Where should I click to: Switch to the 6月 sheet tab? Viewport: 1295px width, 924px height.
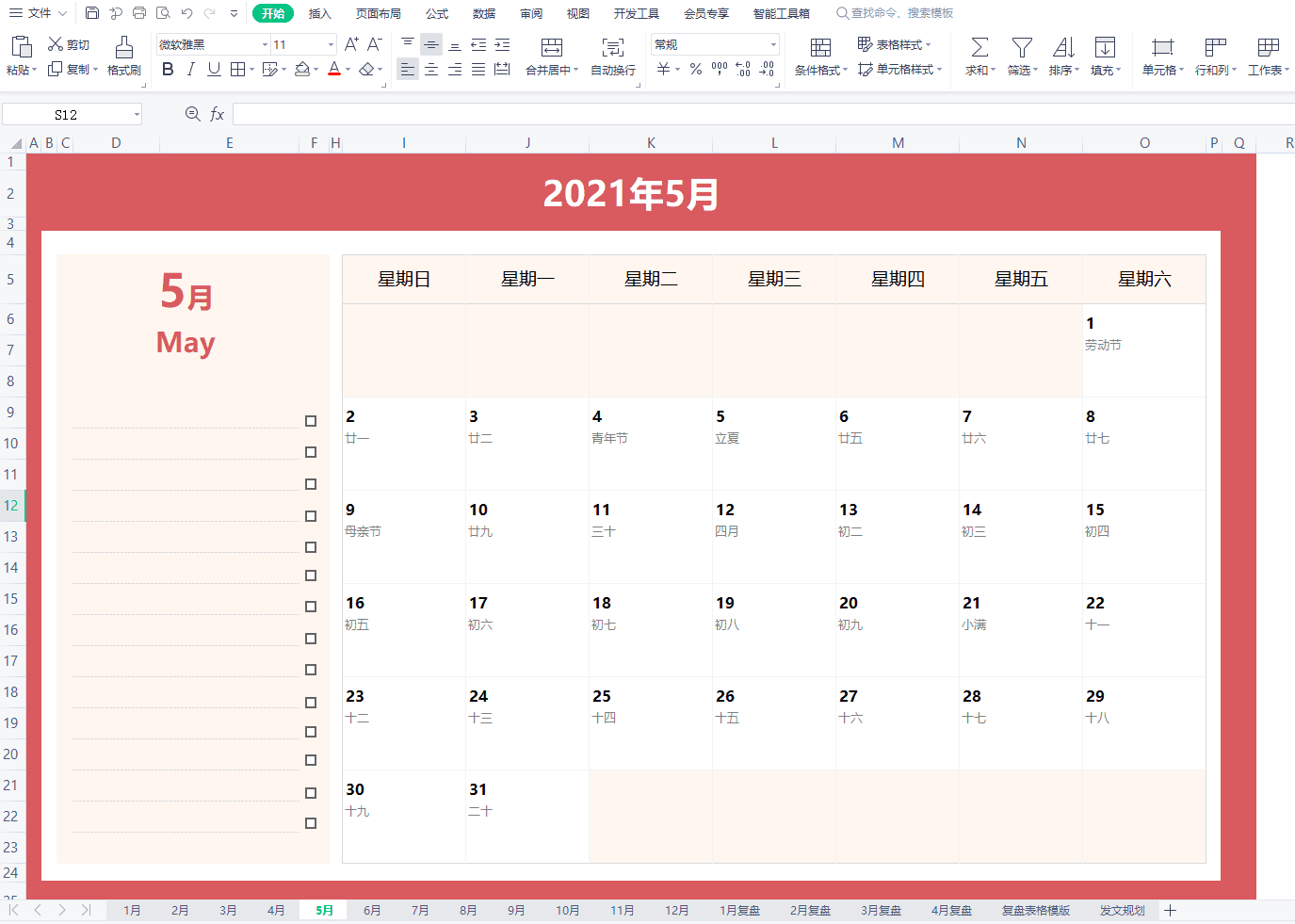point(372,910)
